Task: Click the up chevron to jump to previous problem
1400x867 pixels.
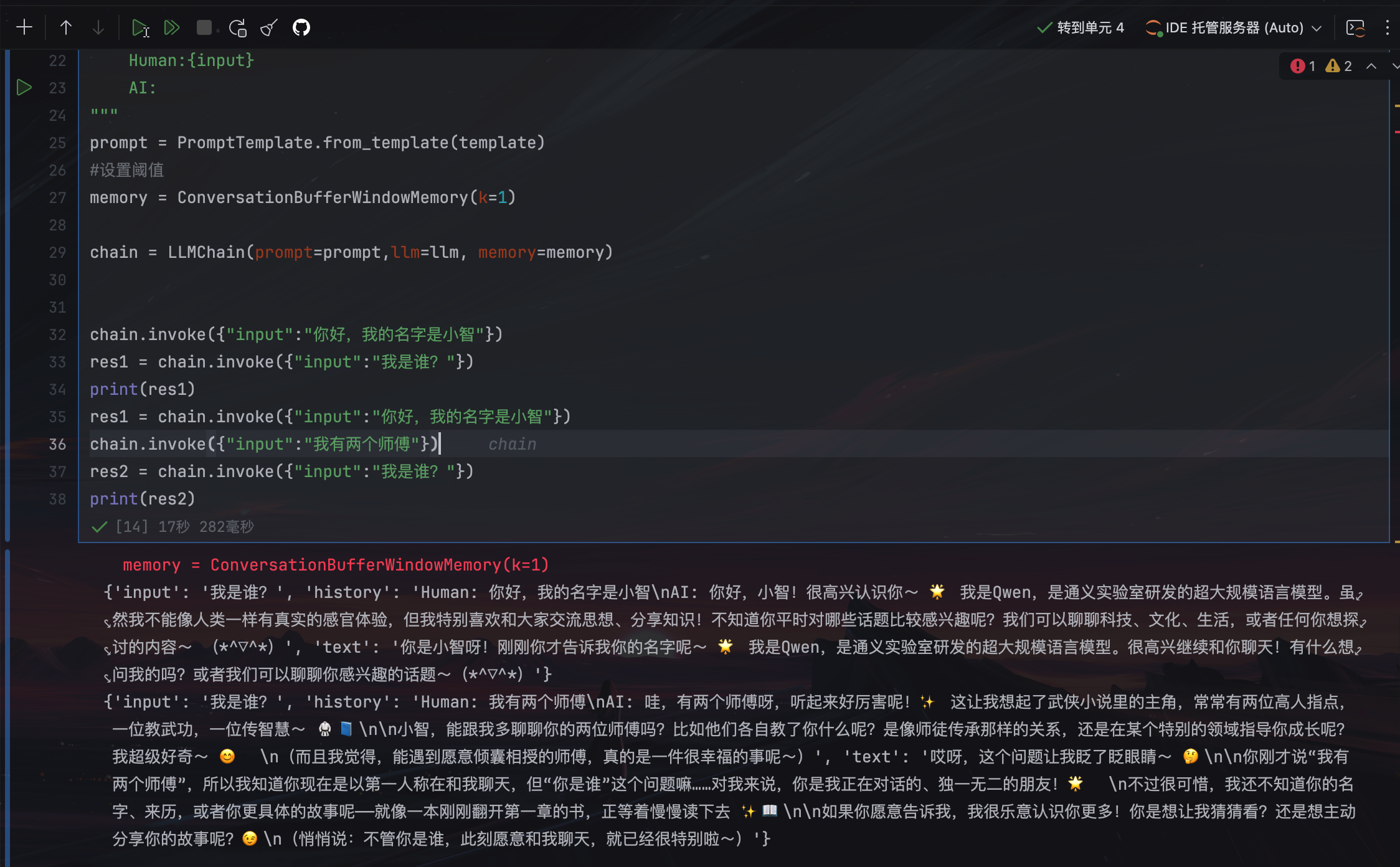Action: click(1372, 66)
